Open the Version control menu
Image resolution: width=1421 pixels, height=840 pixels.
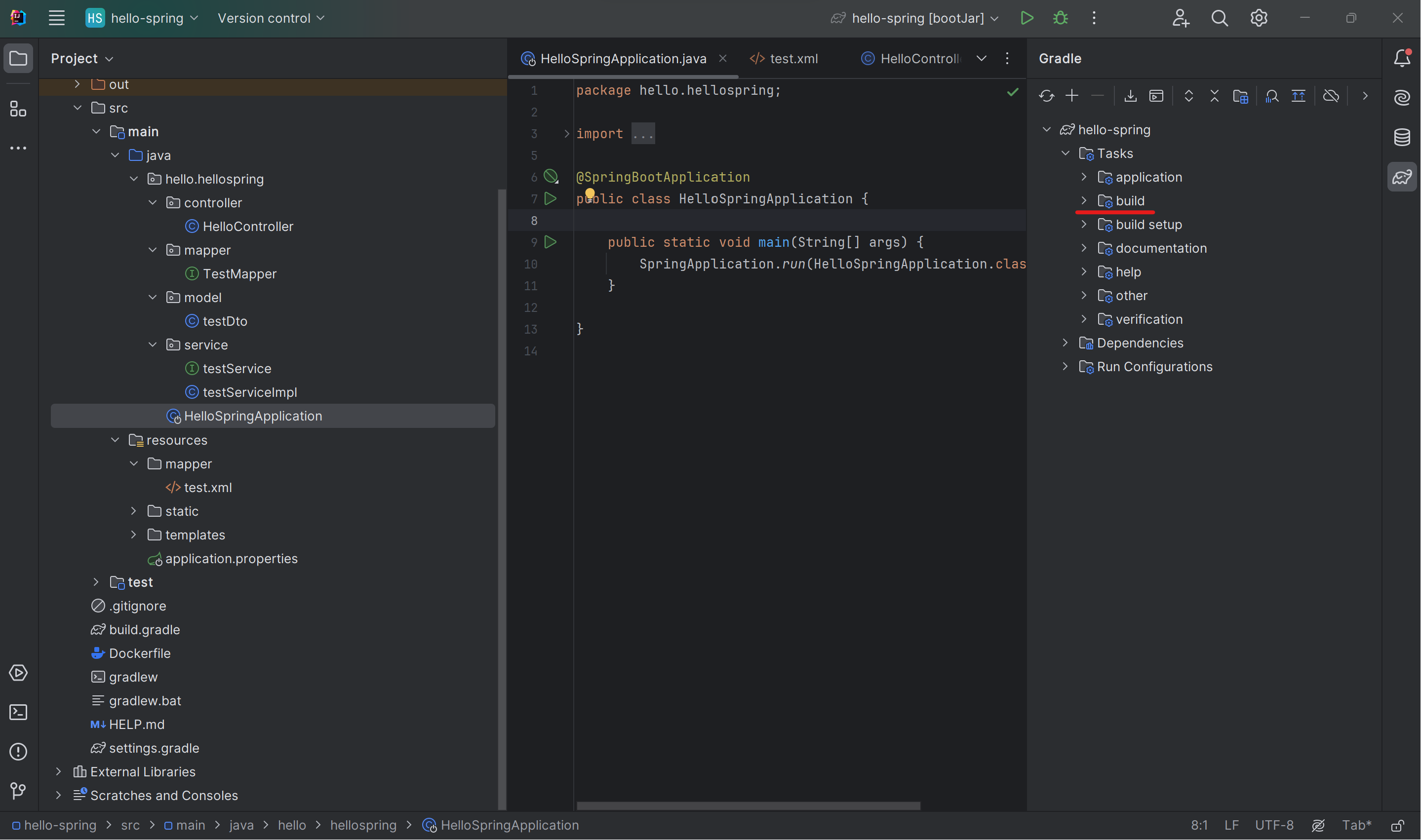pos(271,18)
